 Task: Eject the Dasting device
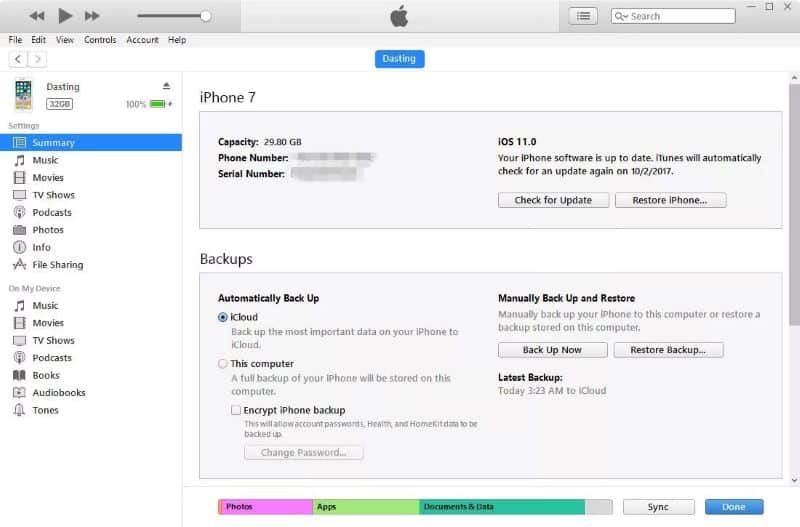tap(166, 86)
